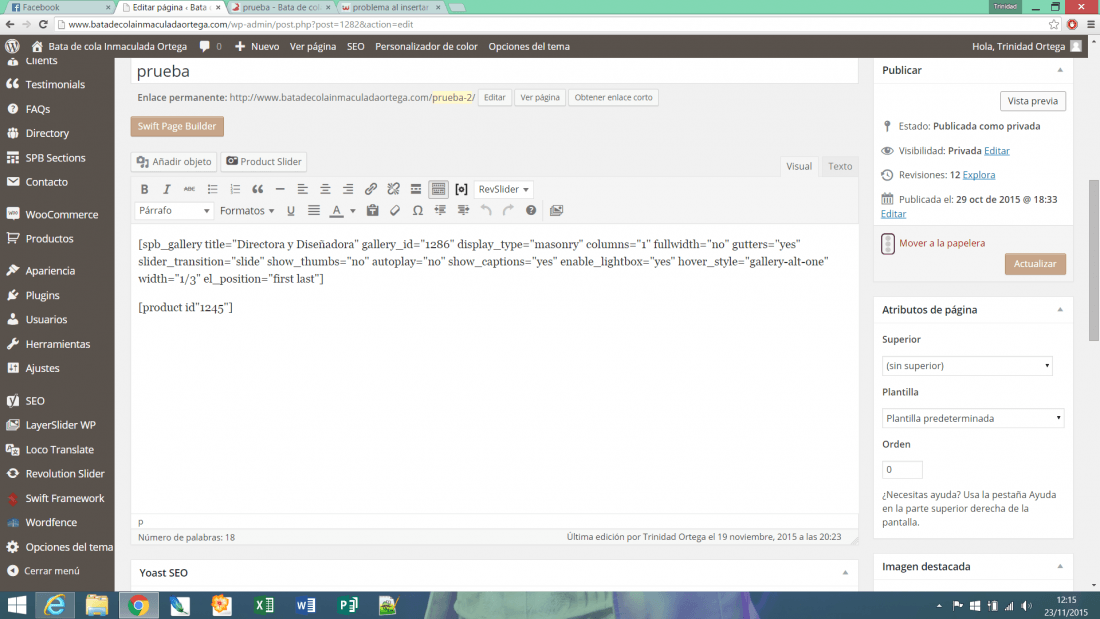This screenshot has height=619, width=1100.
Task: Toggle paste as plain text
Action: pyautogui.click(x=373, y=211)
